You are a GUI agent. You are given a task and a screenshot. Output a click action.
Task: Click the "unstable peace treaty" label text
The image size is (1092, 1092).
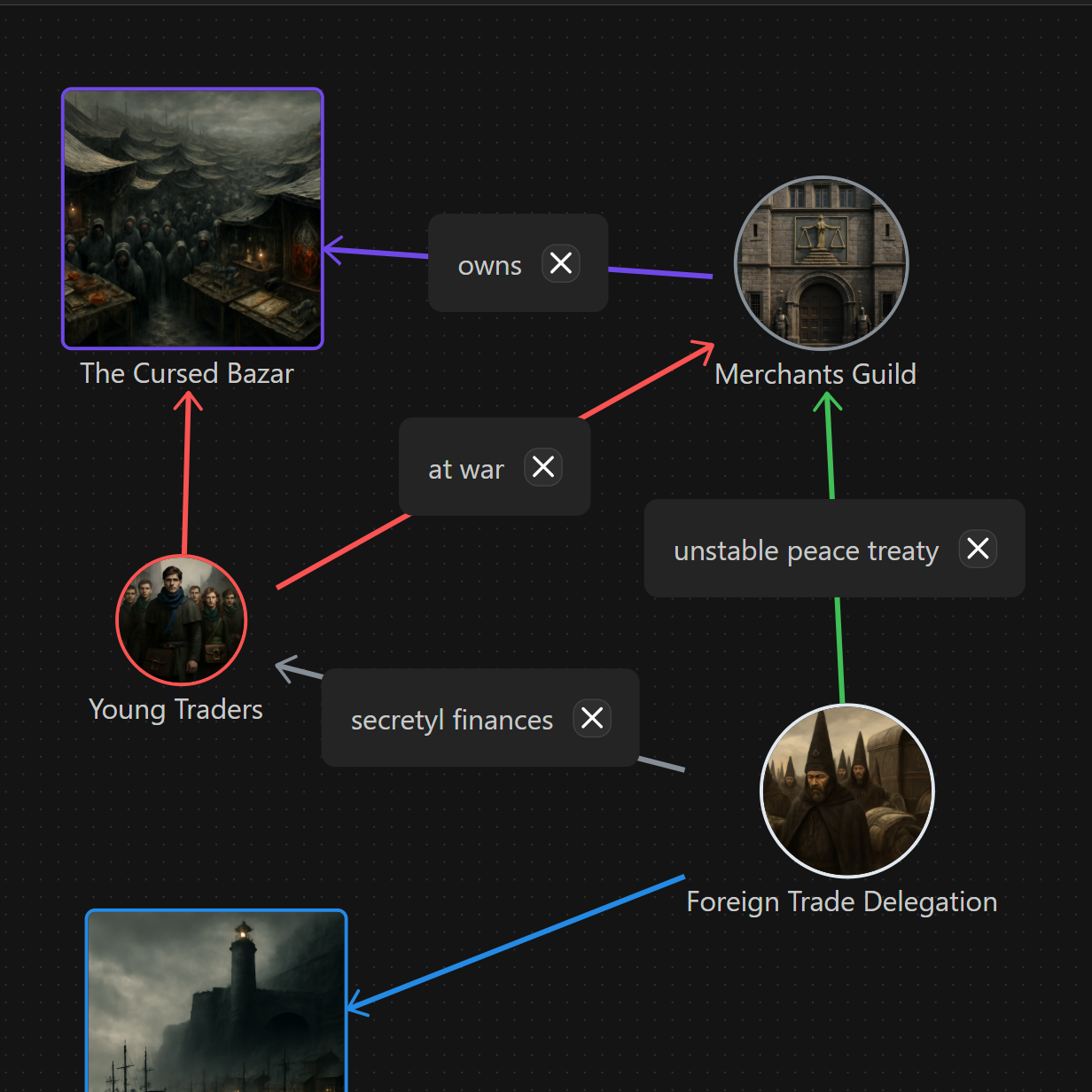click(x=806, y=550)
